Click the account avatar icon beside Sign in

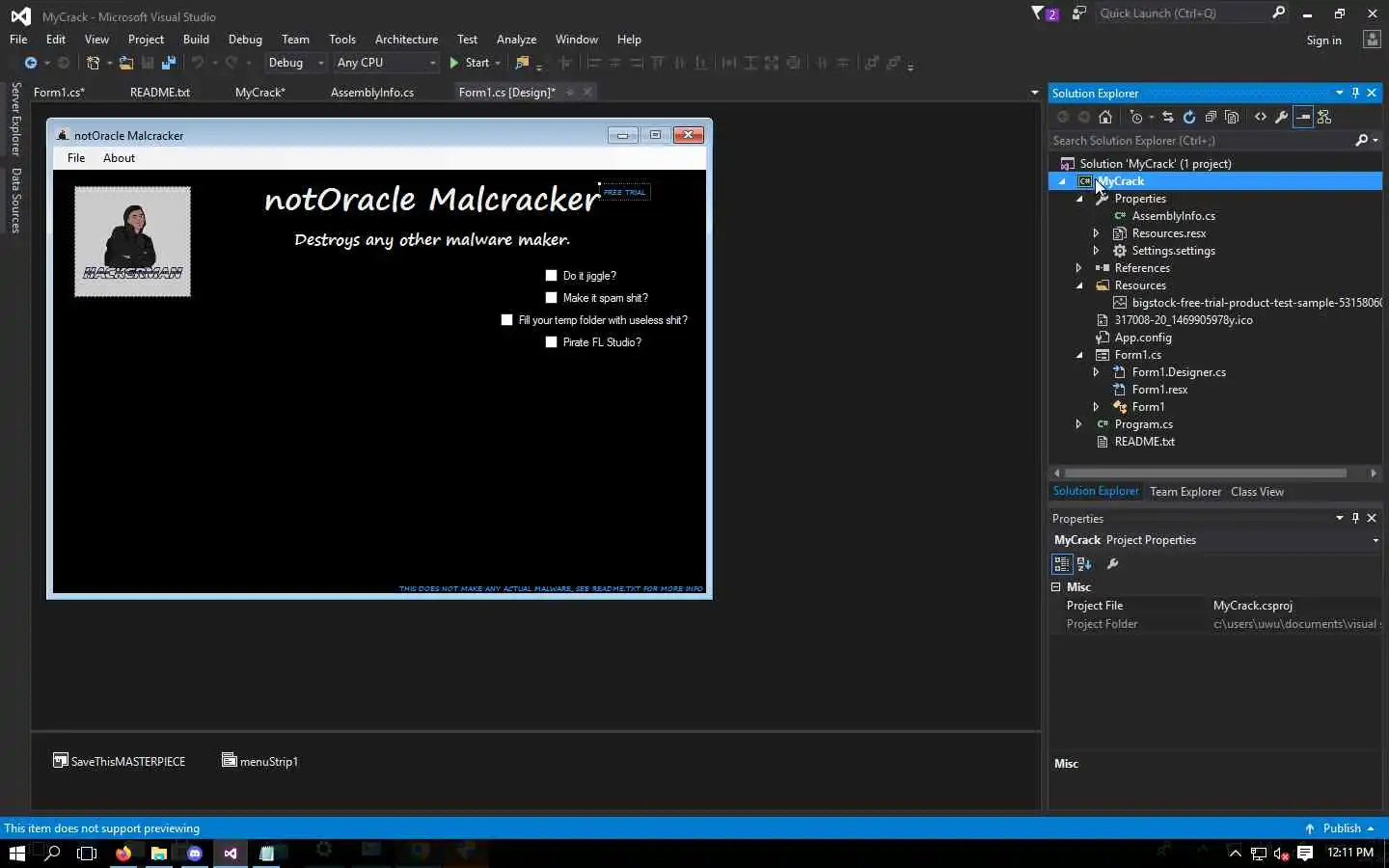coord(1372,40)
